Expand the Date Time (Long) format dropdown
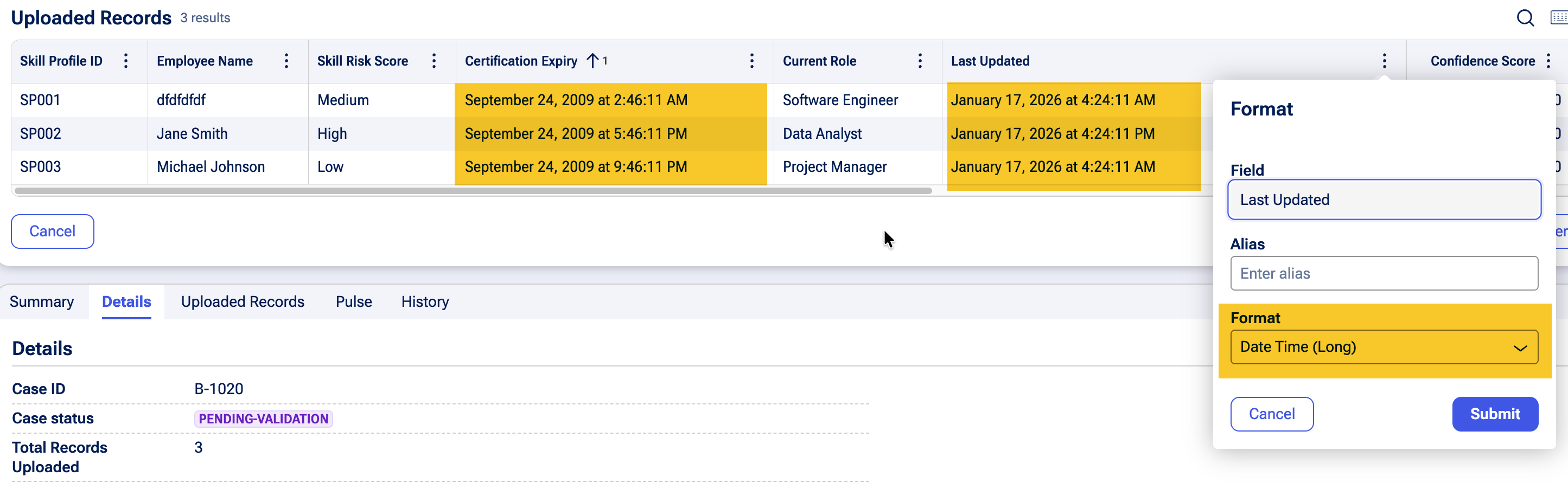 [x=1384, y=348]
